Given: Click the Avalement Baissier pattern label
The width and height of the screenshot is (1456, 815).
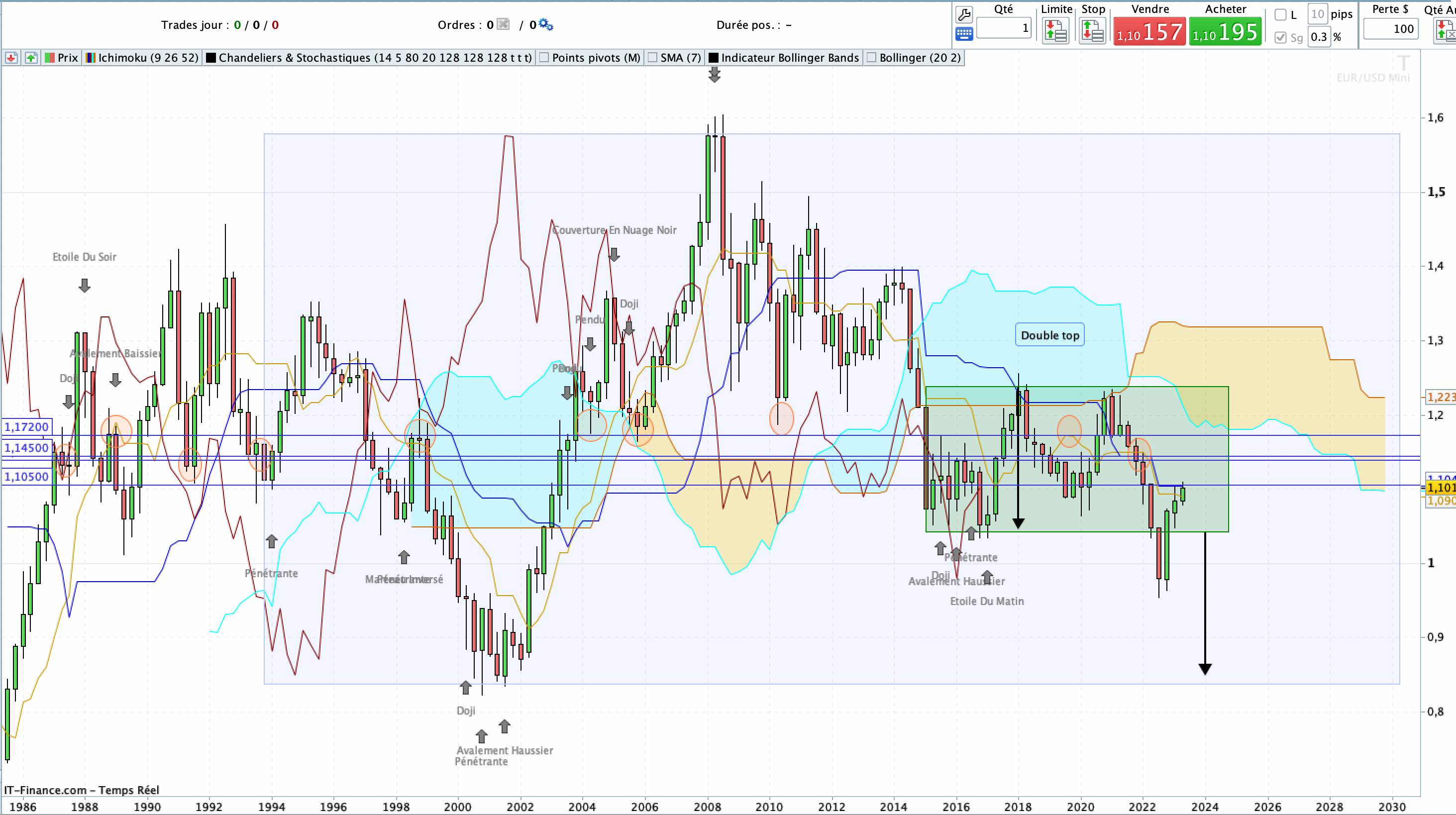Looking at the screenshot, I should pyautogui.click(x=116, y=354).
